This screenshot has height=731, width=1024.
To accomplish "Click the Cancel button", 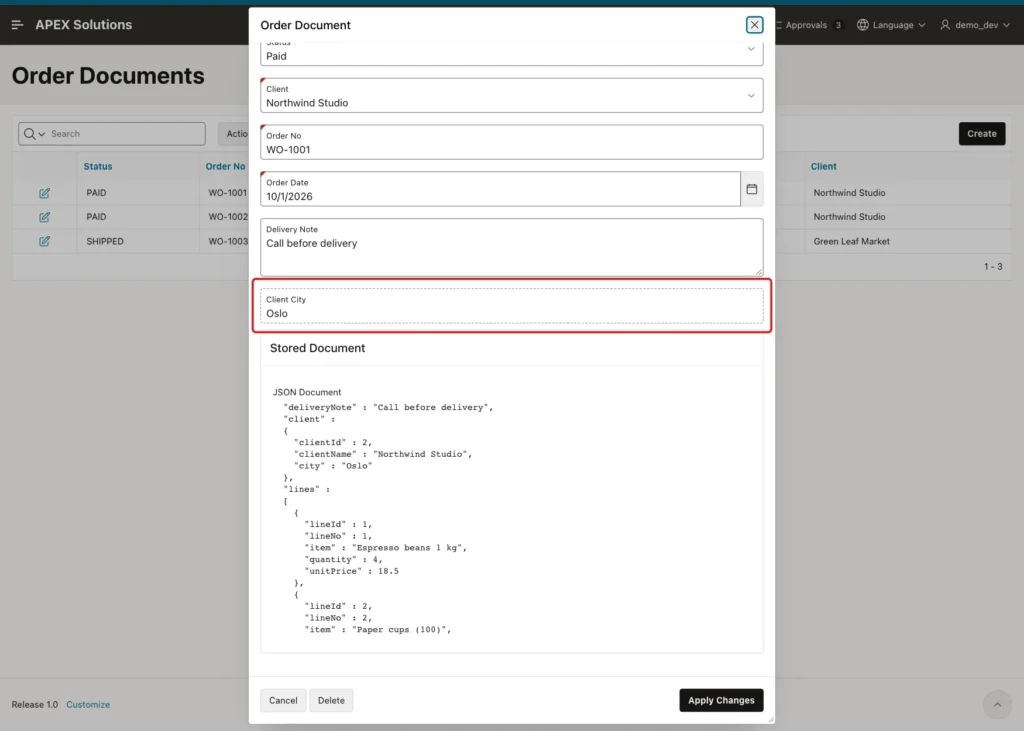I will pos(283,700).
